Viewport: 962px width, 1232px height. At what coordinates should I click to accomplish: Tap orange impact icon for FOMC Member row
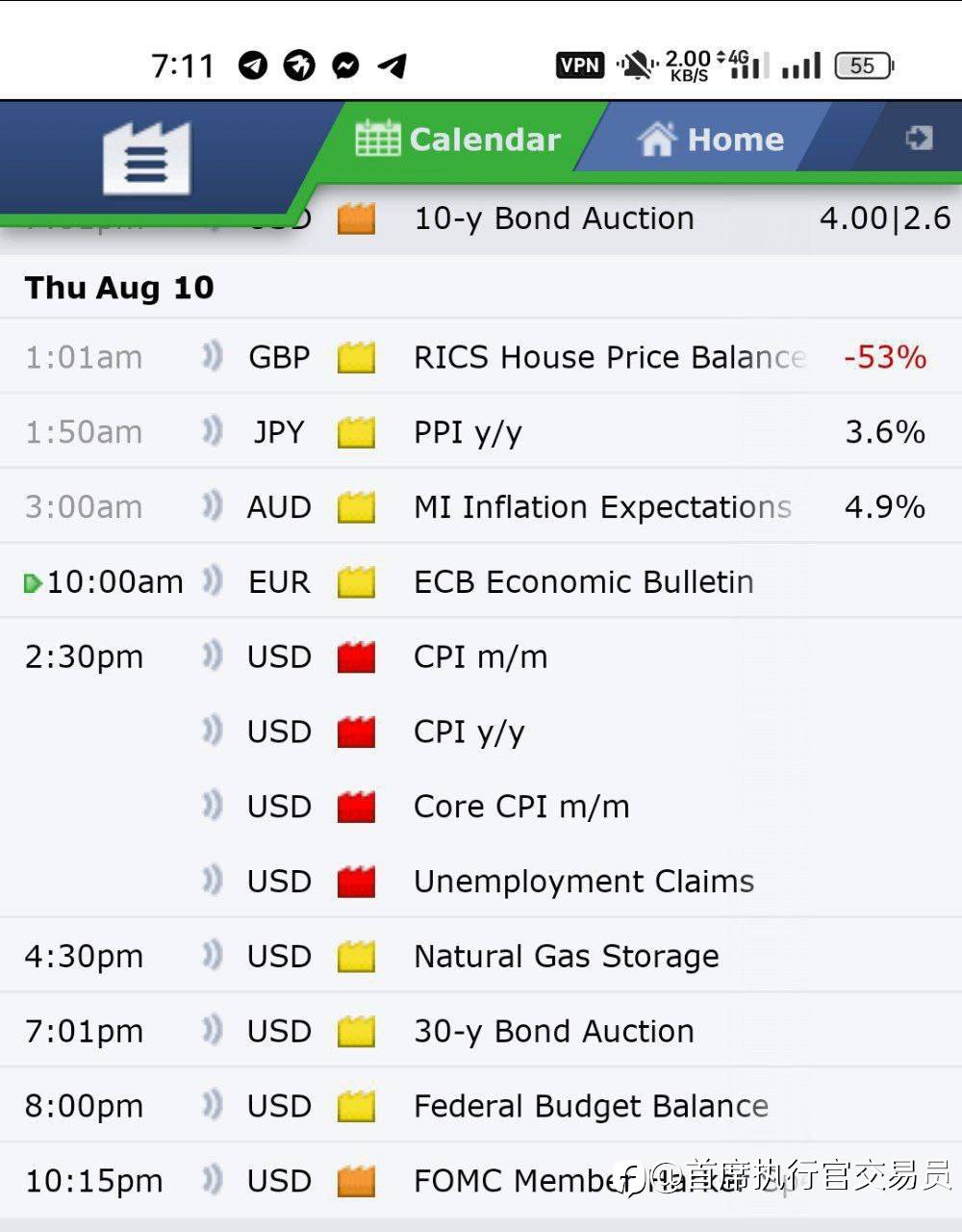(356, 1180)
